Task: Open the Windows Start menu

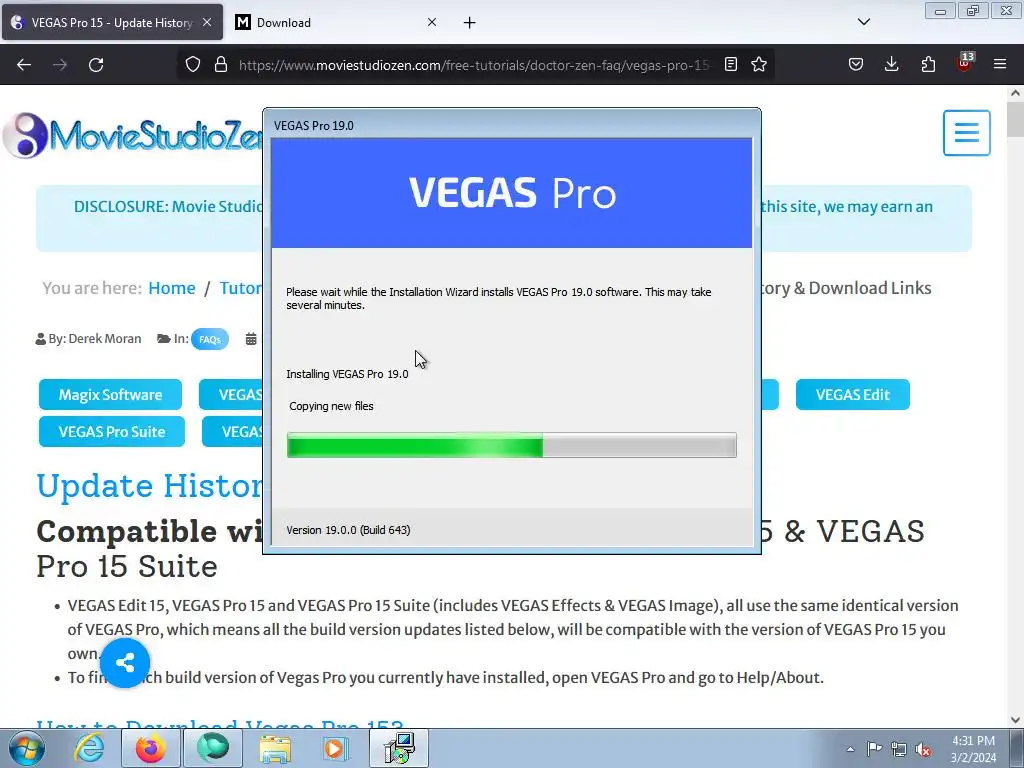Action: [26, 748]
